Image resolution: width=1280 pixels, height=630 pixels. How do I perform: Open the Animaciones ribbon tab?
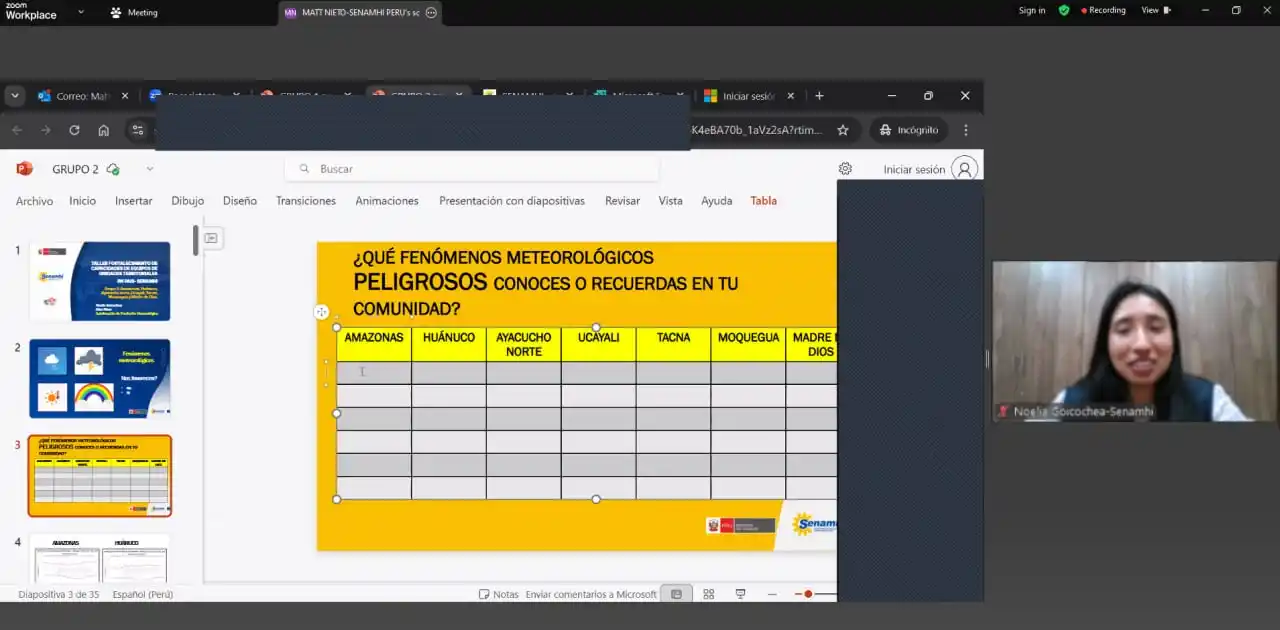click(387, 201)
